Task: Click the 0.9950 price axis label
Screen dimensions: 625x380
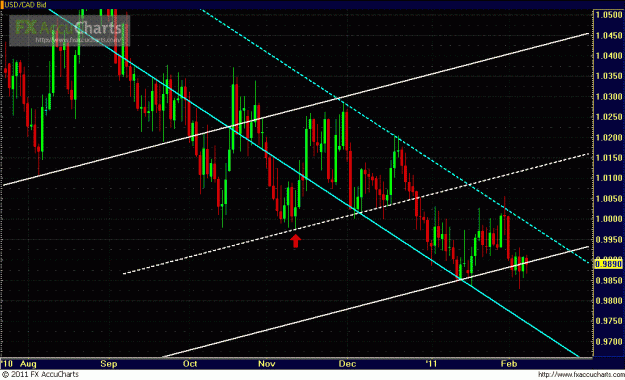Action: click(609, 240)
